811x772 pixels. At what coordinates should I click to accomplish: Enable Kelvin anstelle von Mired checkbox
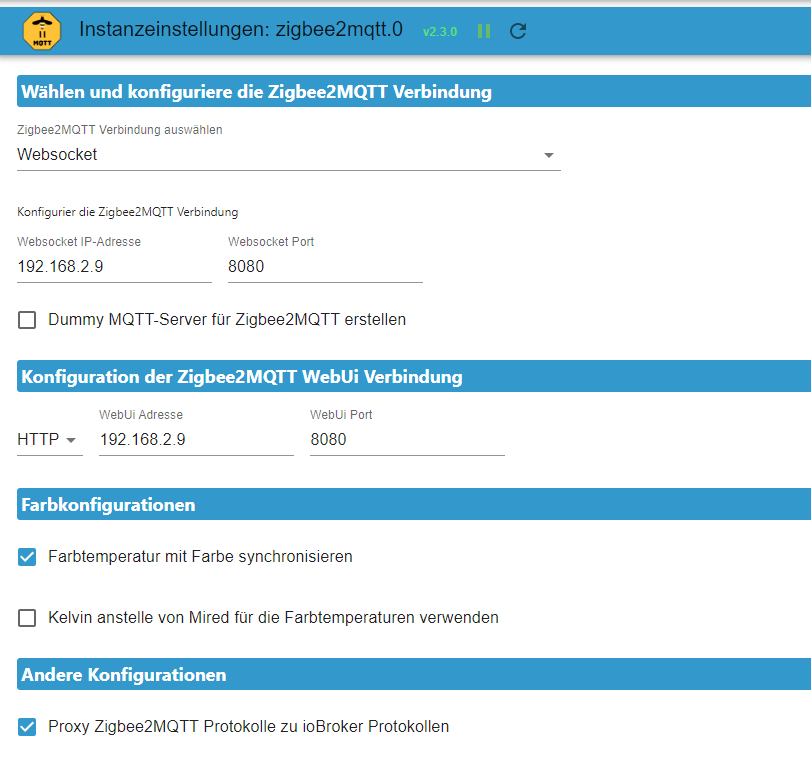(27, 618)
